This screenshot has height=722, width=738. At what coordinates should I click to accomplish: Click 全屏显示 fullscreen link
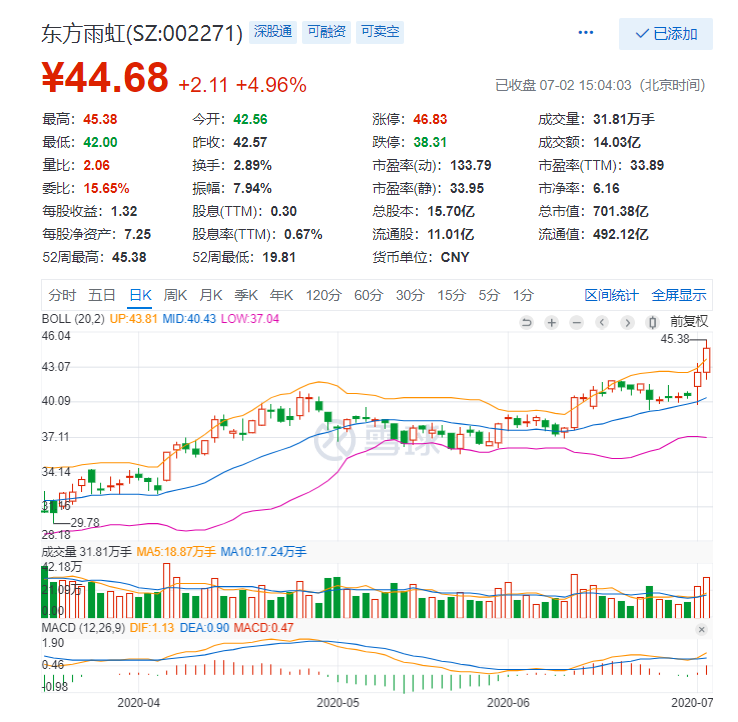pos(679,295)
